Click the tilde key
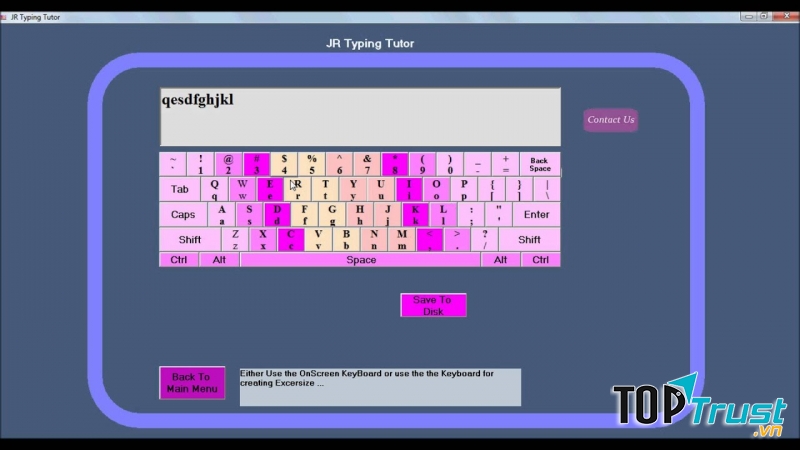The image size is (800, 450). coord(173,164)
